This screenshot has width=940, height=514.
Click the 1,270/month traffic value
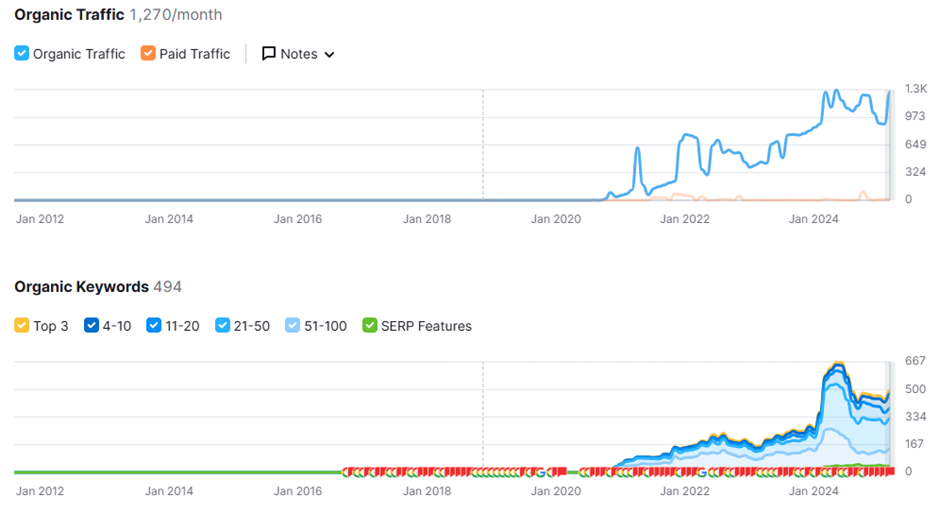coord(176,15)
